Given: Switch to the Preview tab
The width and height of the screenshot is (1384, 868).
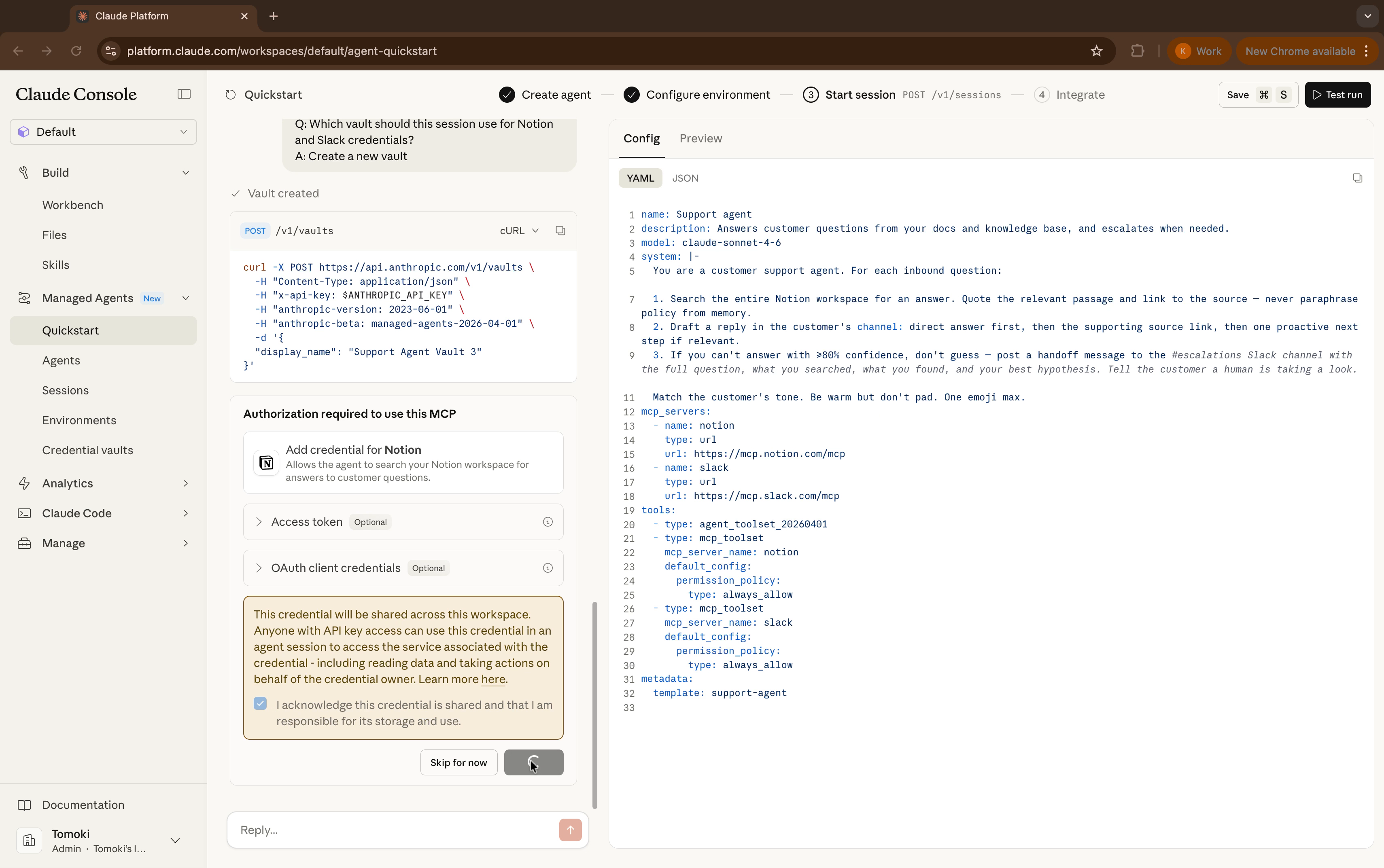Looking at the screenshot, I should (700, 138).
